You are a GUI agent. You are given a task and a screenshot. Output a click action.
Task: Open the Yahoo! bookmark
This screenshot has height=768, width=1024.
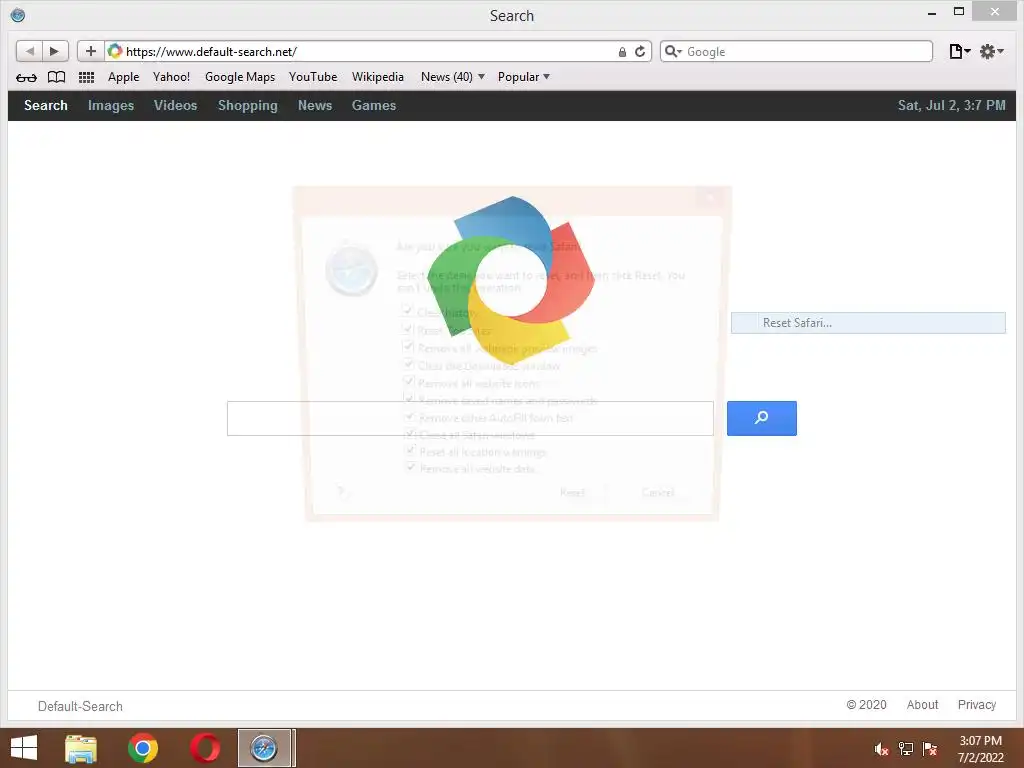point(171,77)
